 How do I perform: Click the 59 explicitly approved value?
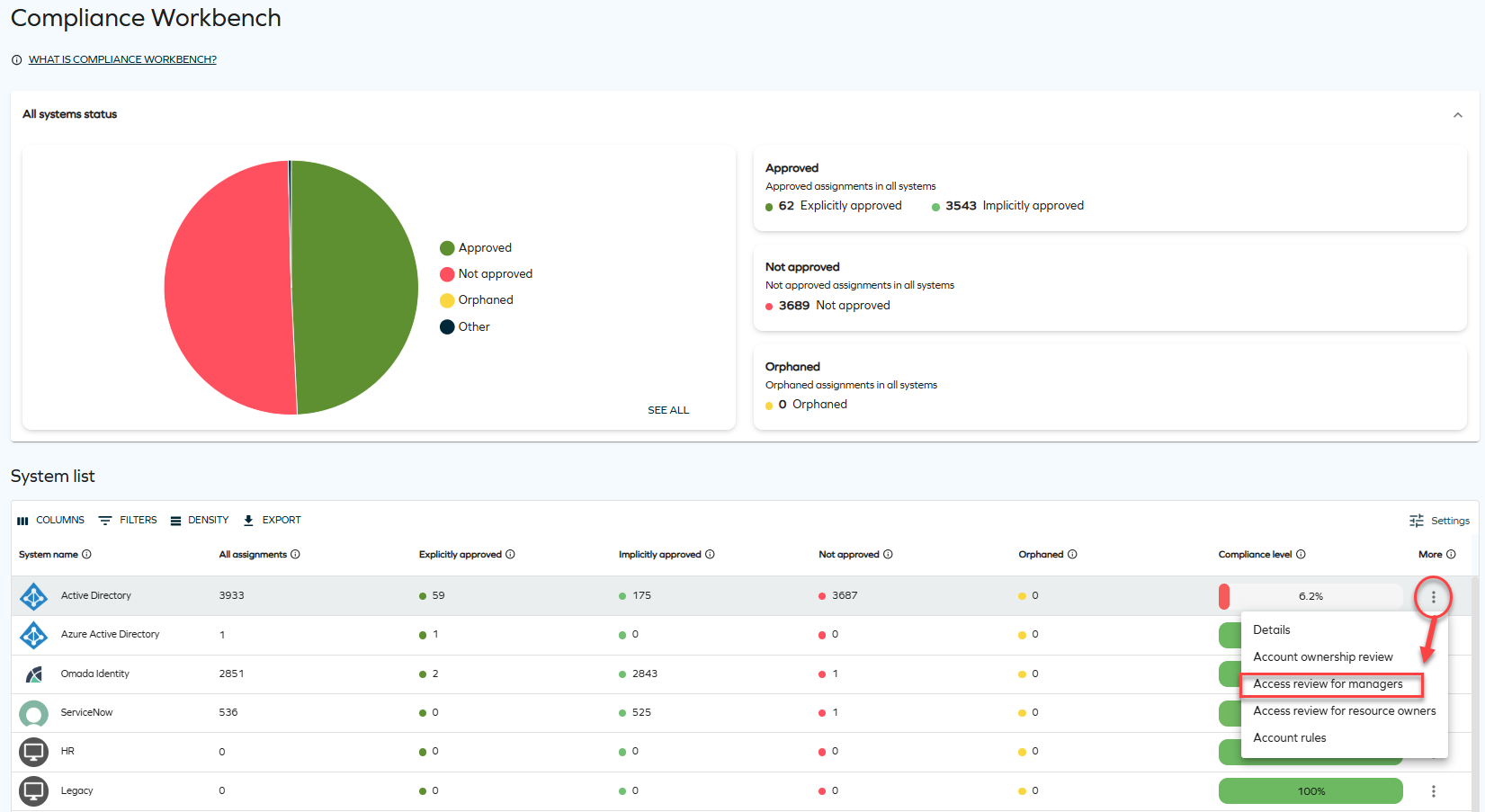pos(438,596)
